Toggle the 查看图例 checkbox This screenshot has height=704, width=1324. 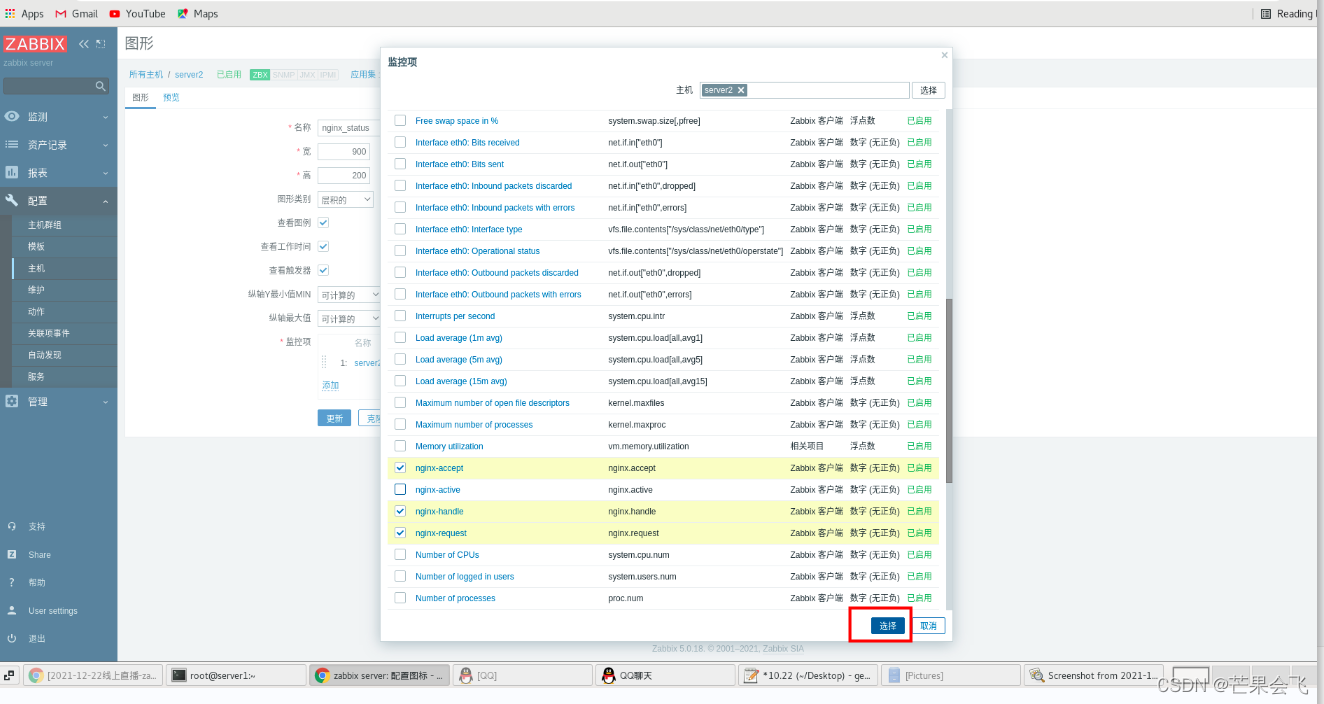323,222
